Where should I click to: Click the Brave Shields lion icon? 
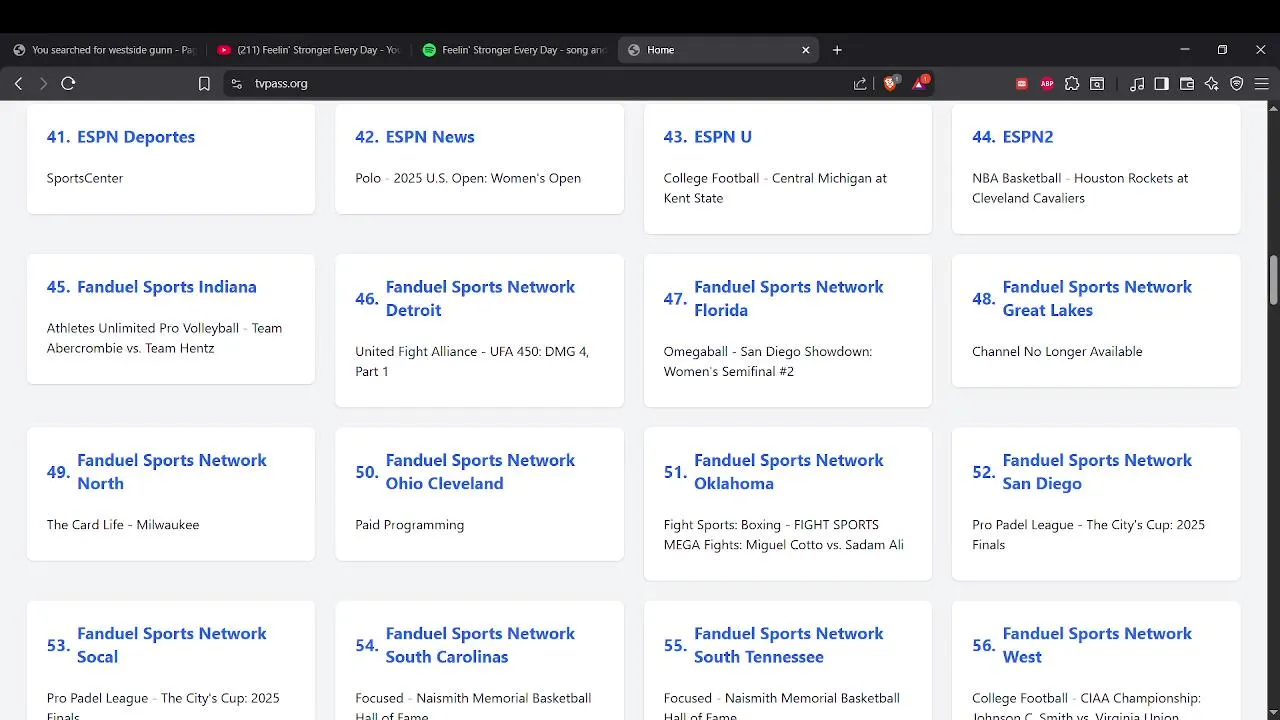pos(889,84)
